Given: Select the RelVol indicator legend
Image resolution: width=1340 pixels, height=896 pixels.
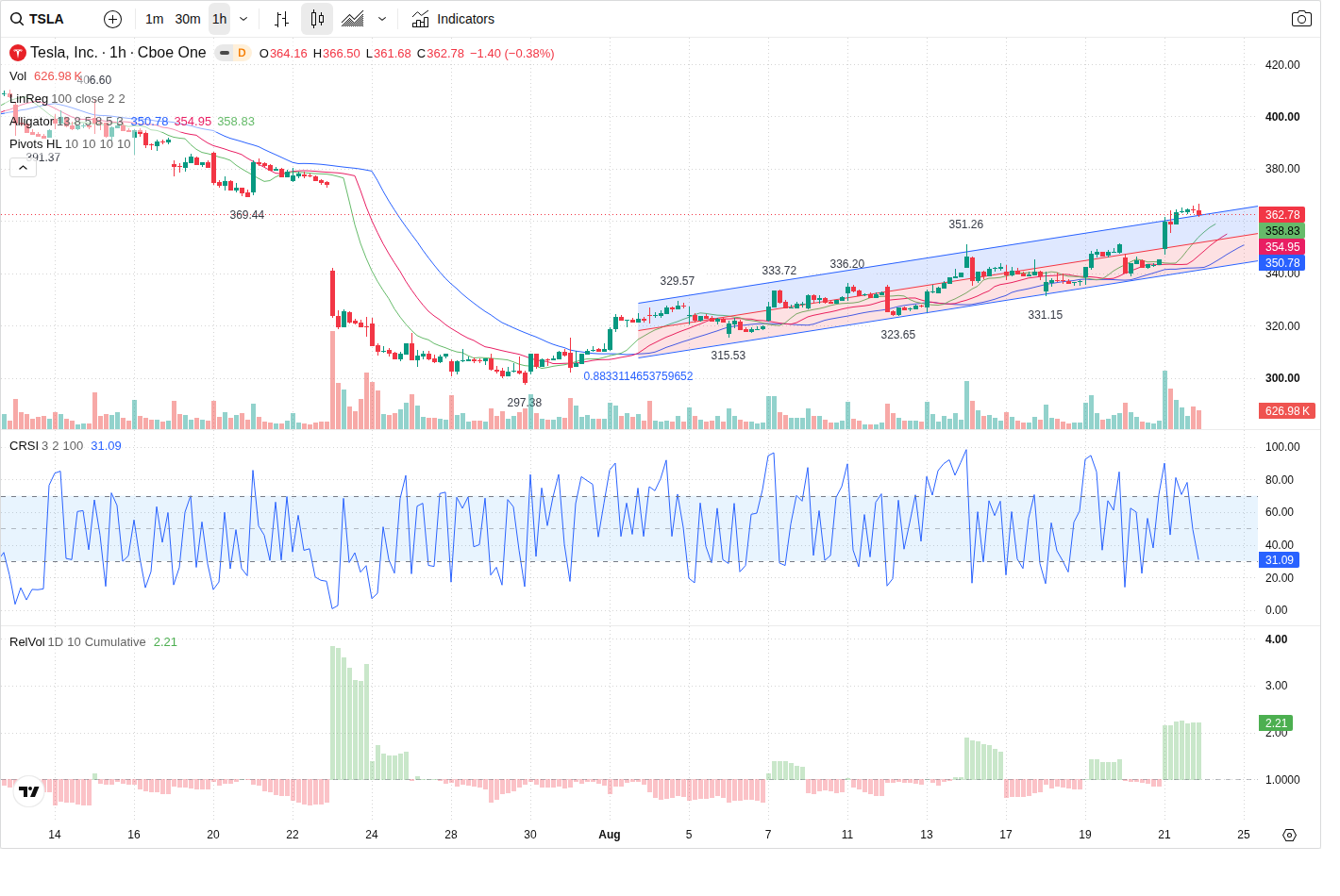Looking at the screenshot, I should [x=27, y=642].
